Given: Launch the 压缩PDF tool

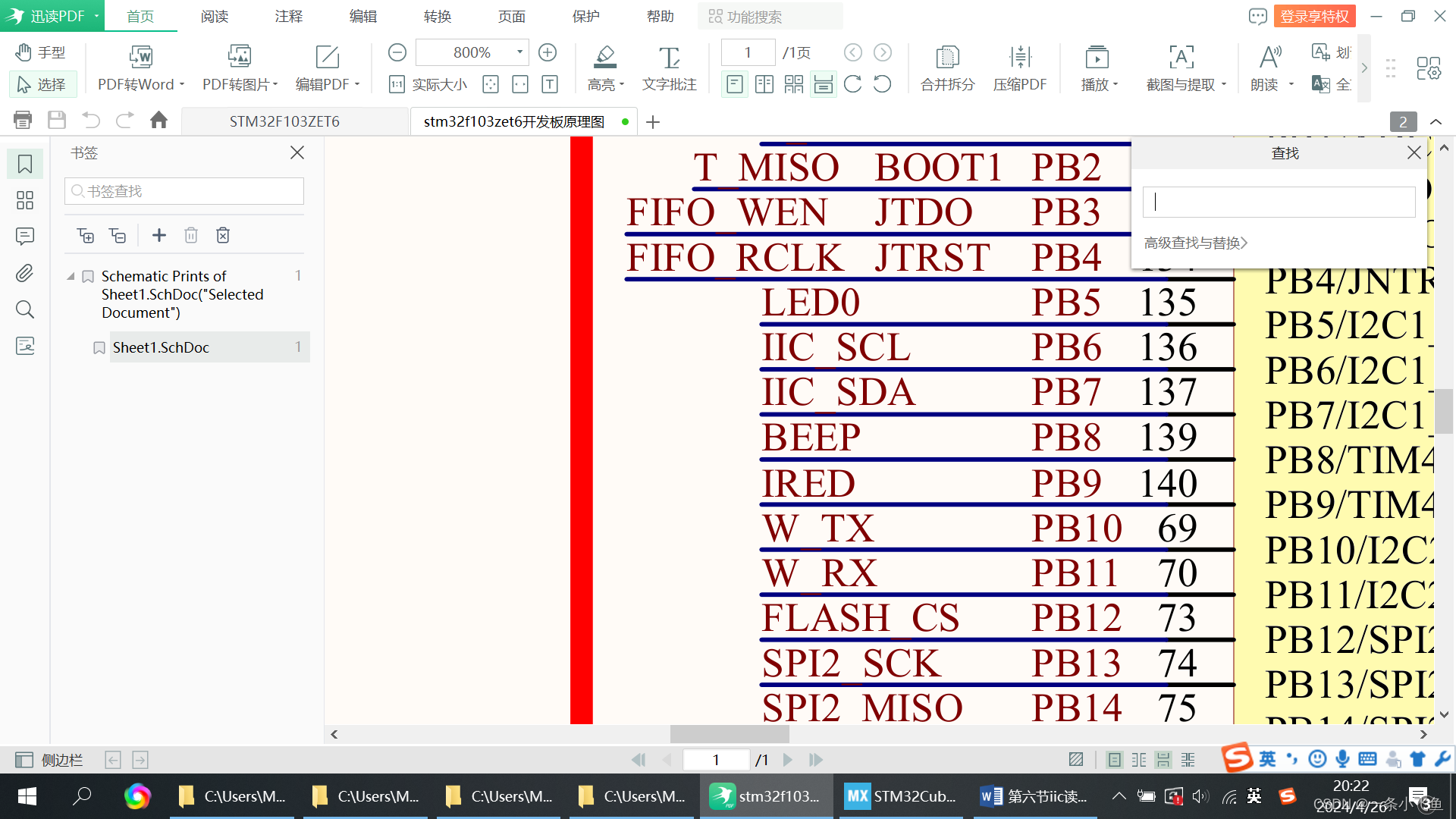Looking at the screenshot, I should click(x=1020, y=67).
